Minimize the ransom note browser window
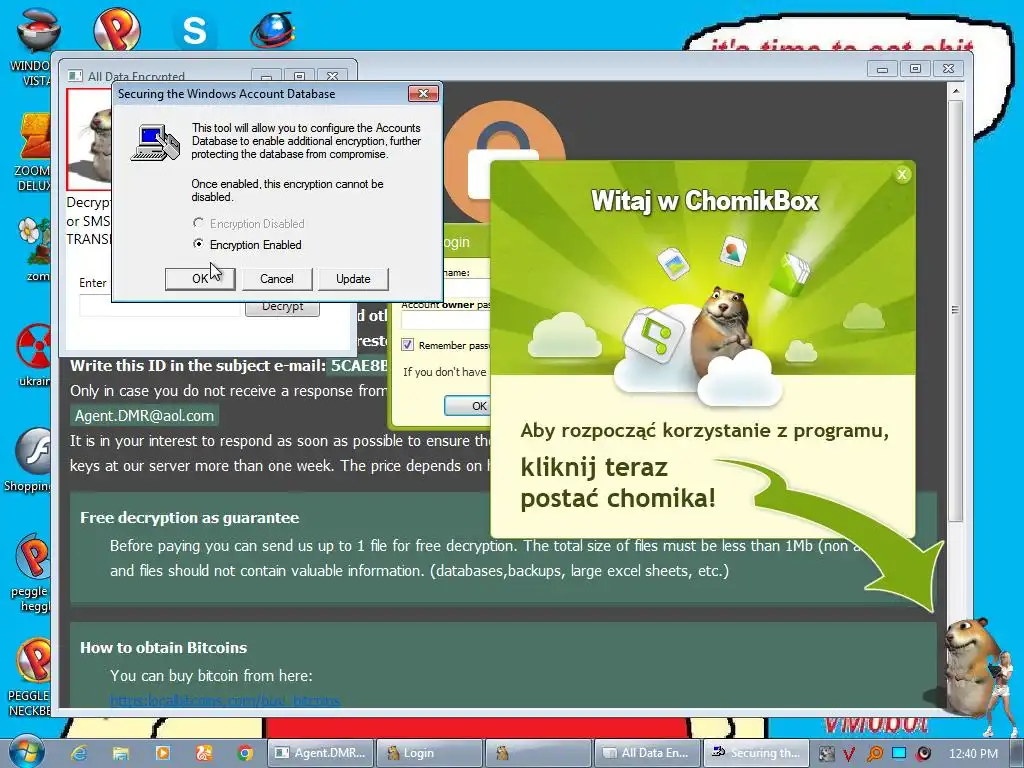This screenshot has height=768, width=1024. [882, 69]
